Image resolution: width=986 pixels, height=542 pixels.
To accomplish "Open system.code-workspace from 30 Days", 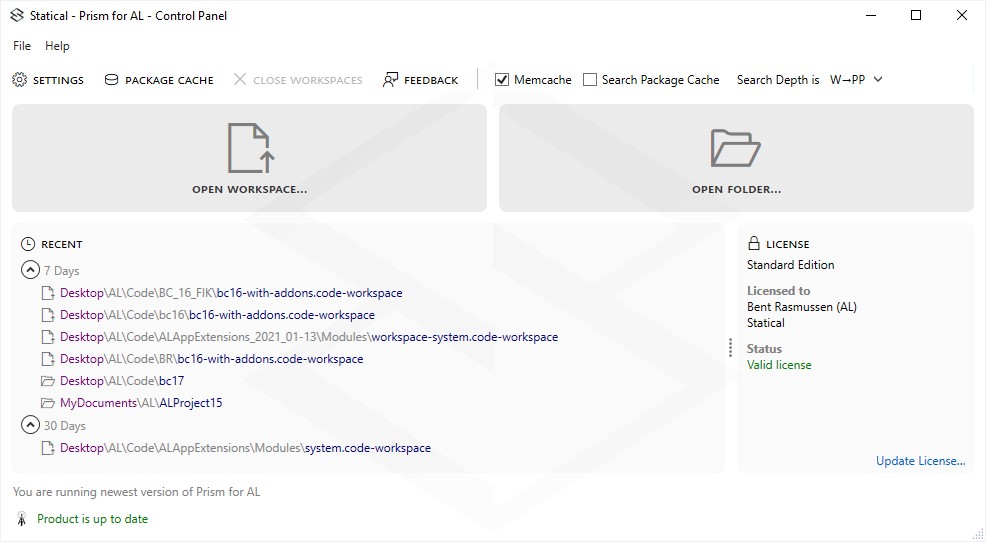I will tap(245, 448).
